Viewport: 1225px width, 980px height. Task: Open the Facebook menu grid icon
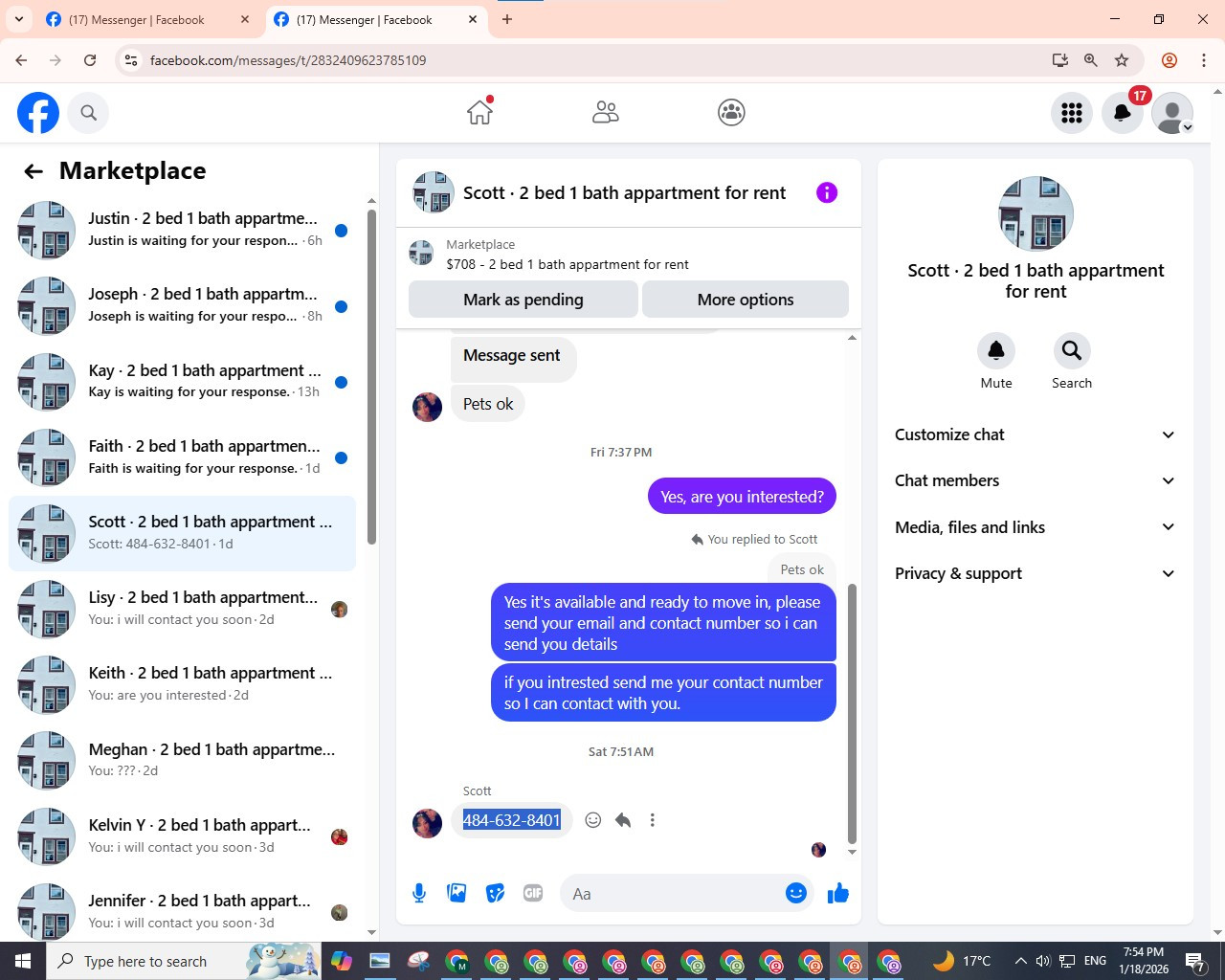click(x=1072, y=113)
